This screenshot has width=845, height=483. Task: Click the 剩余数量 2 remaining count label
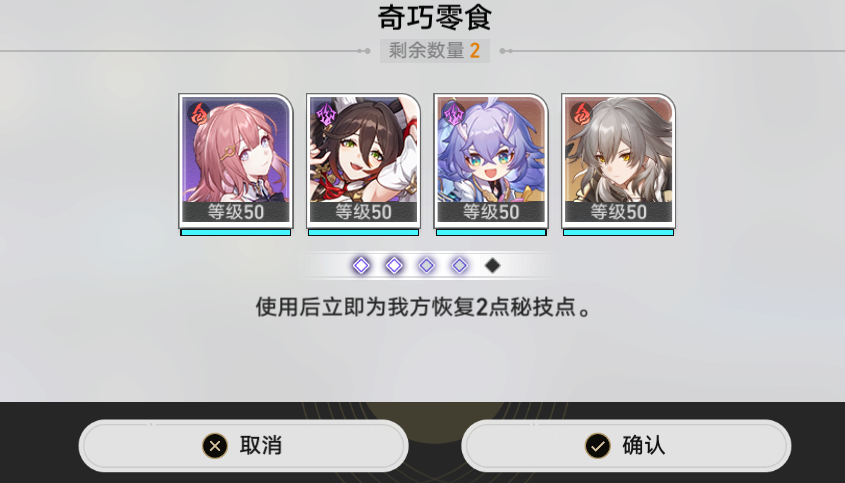[434, 51]
